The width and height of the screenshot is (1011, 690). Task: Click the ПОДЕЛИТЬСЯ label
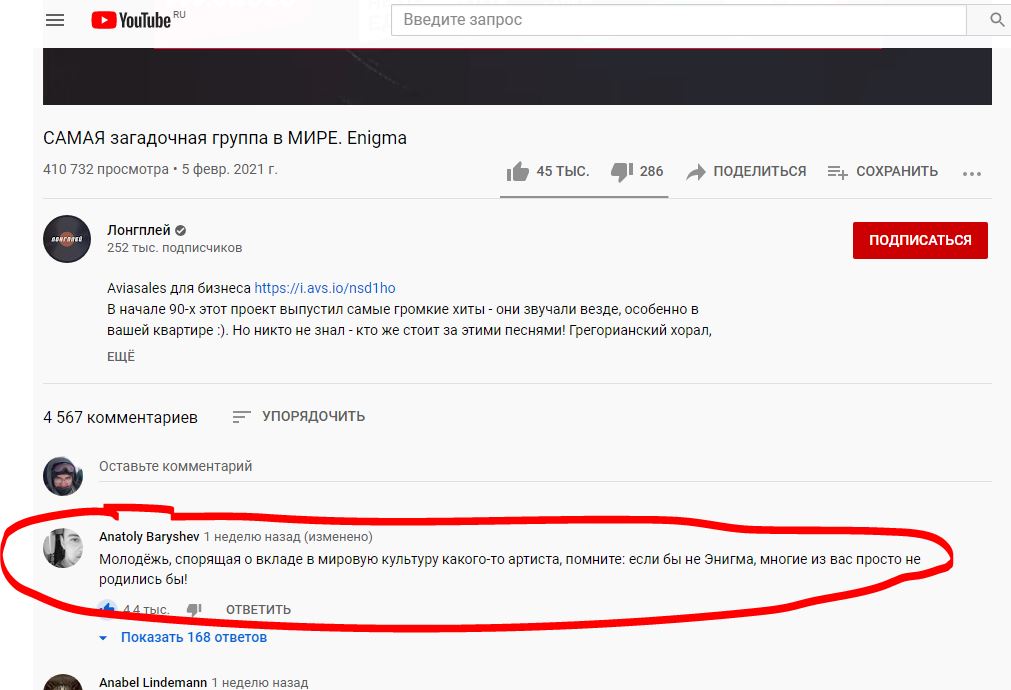(x=760, y=172)
